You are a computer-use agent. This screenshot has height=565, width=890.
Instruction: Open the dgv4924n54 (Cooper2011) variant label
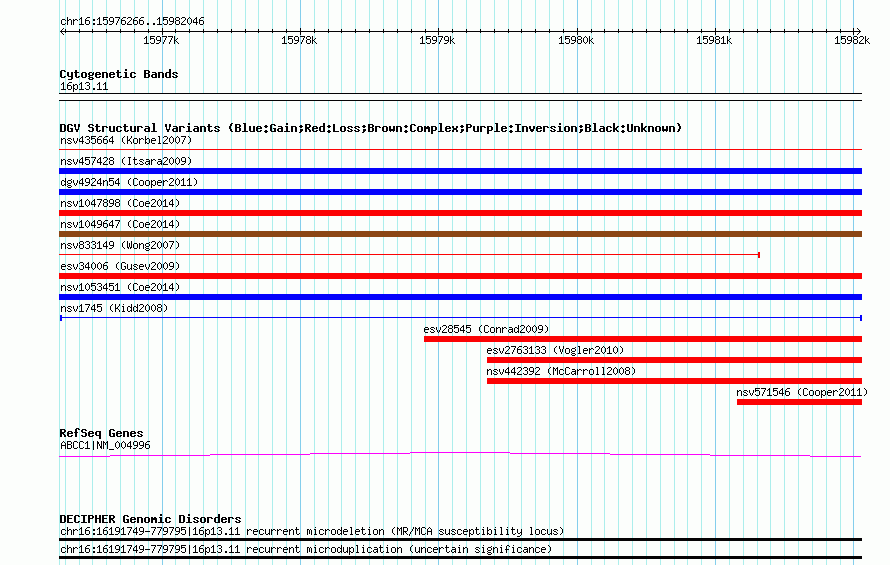(129, 182)
